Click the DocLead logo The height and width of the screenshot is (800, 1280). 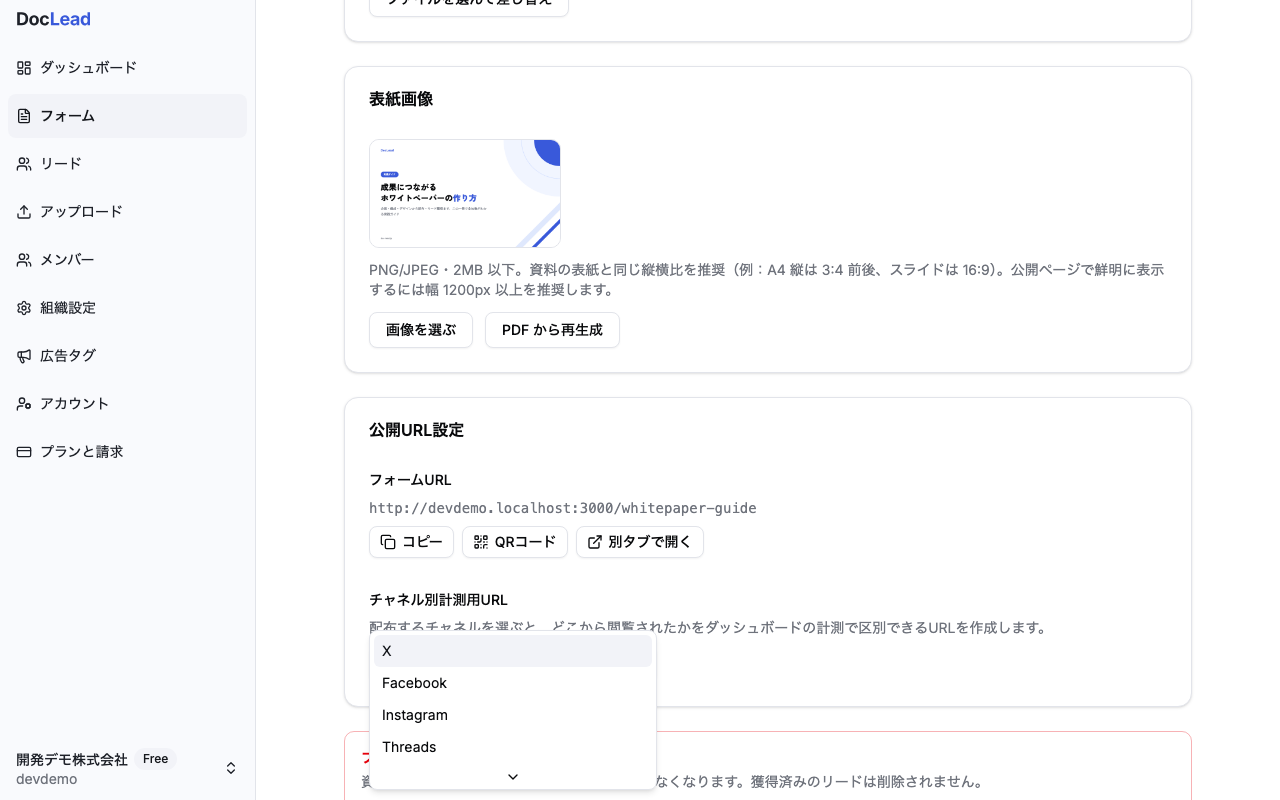(x=53, y=19)
